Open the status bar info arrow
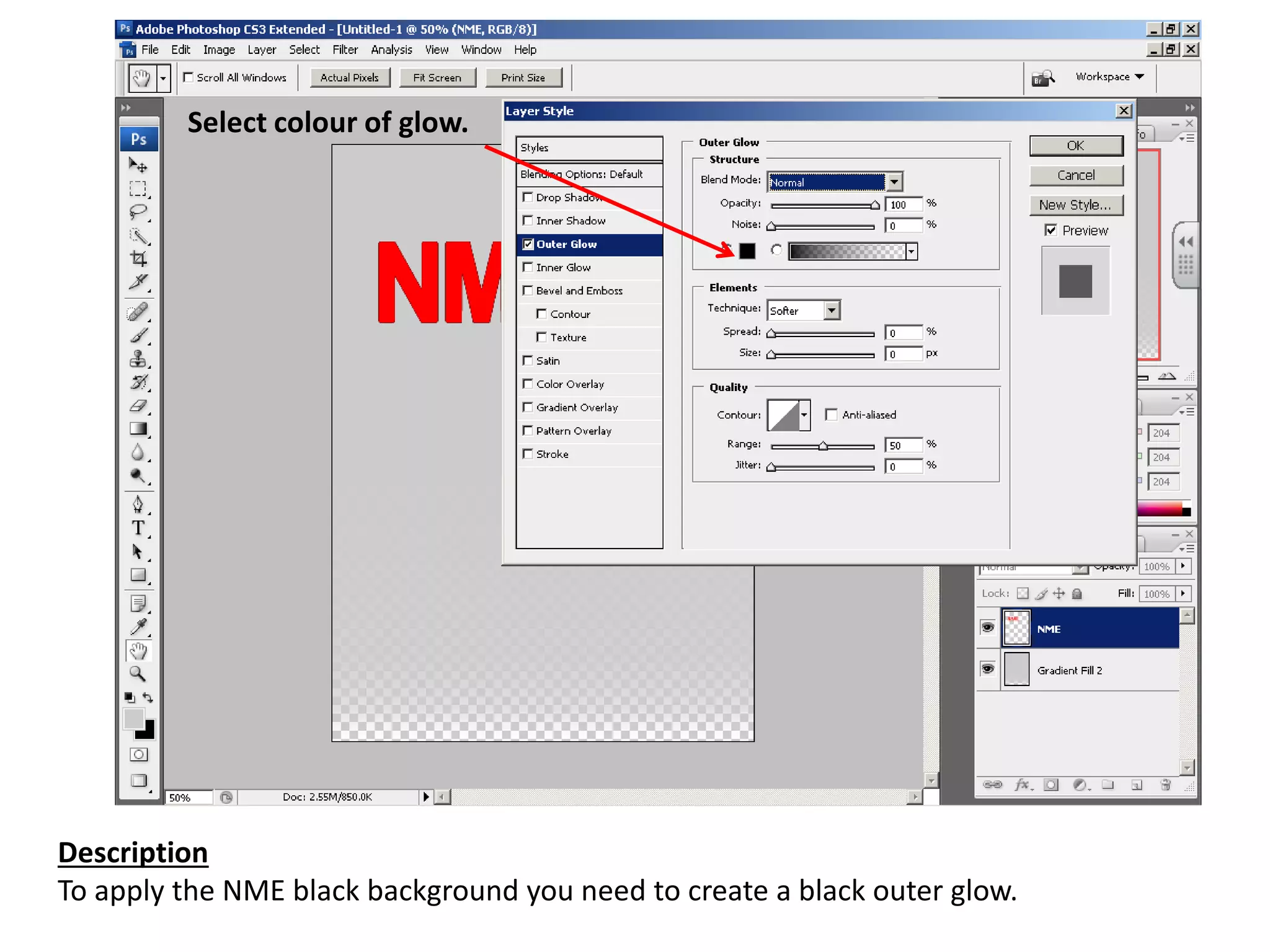 pyautogui.click(x=425, y=797)
